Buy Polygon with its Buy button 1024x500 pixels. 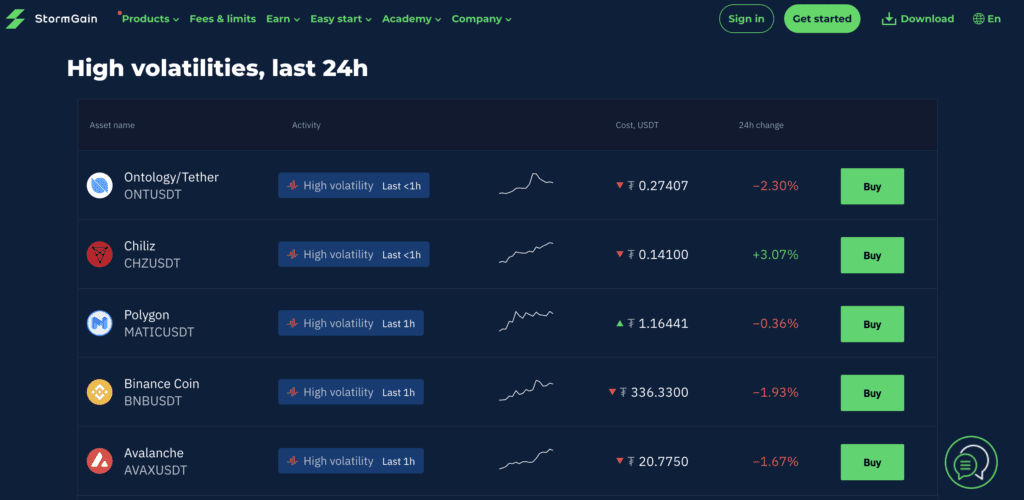tap(872, 324)
